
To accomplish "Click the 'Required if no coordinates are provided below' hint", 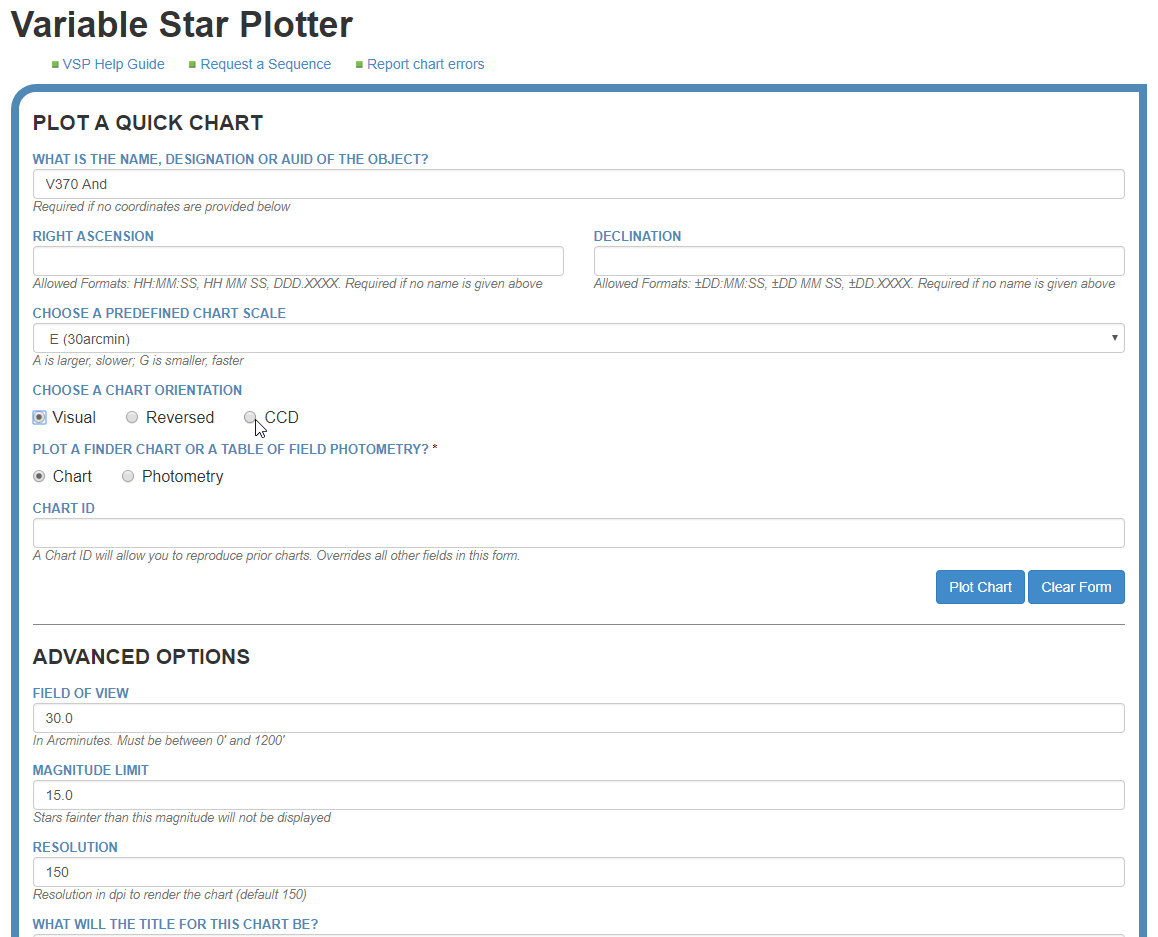I will pos(161,207).
